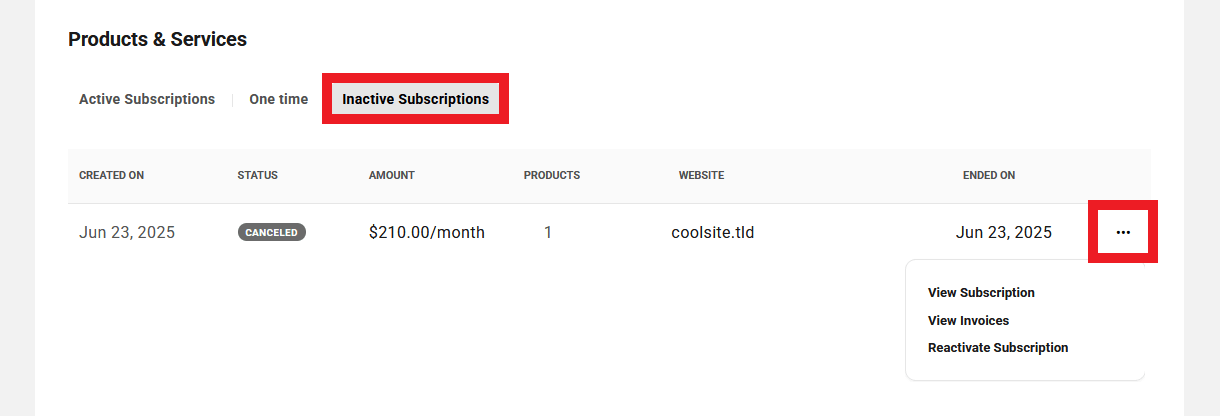
Task: Select Reactivate Subscription menu option
Action: point(998,348)
